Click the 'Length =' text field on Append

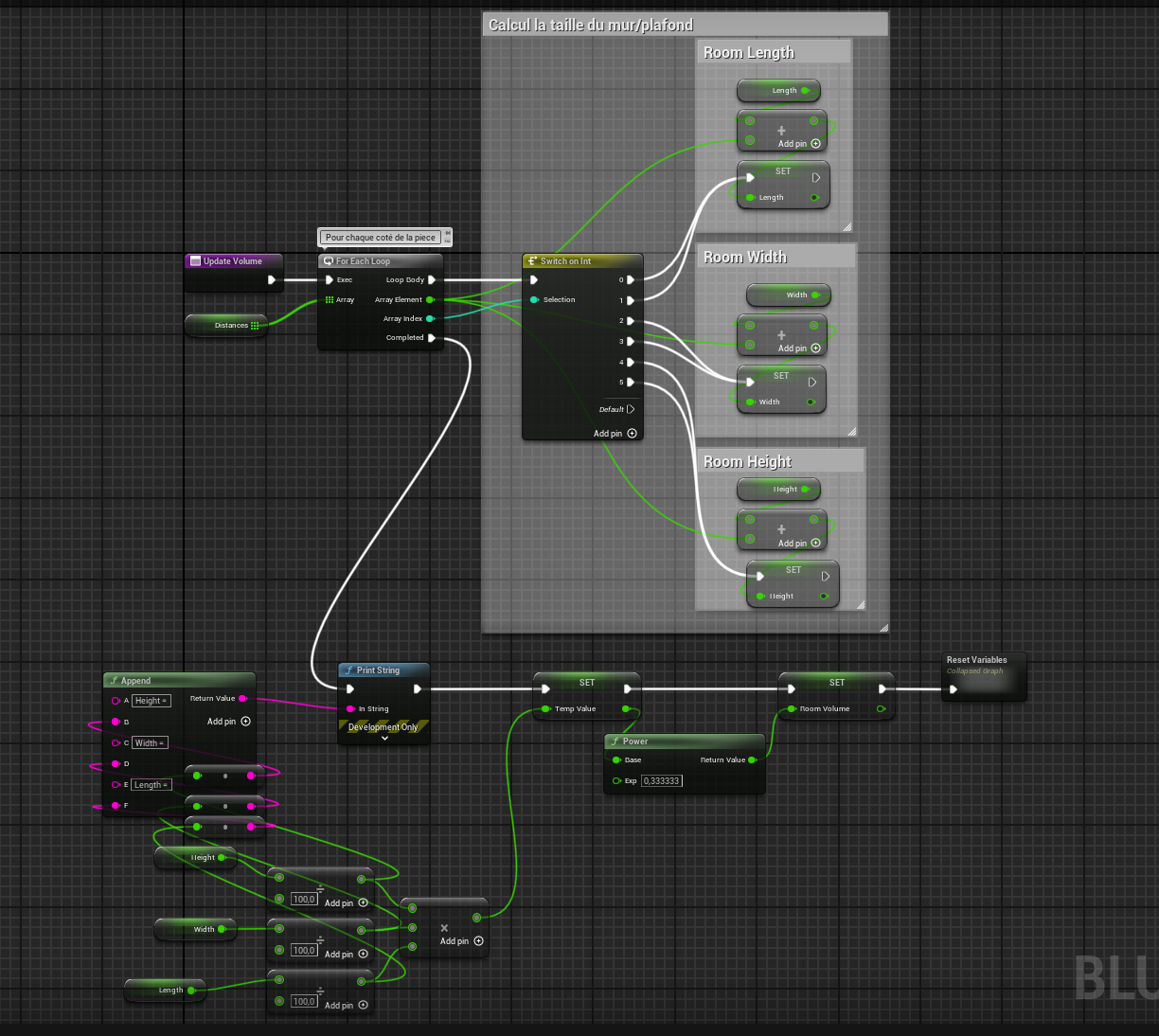[x=152, y=785]
